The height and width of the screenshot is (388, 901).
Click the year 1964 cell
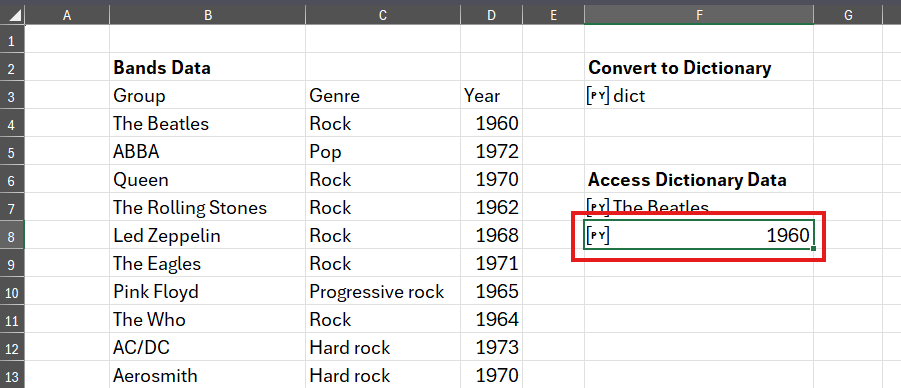coord(491,320)
